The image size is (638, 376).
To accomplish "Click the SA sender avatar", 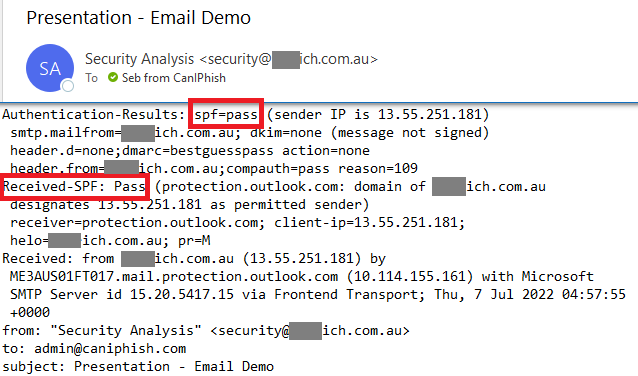I will 50,68.
